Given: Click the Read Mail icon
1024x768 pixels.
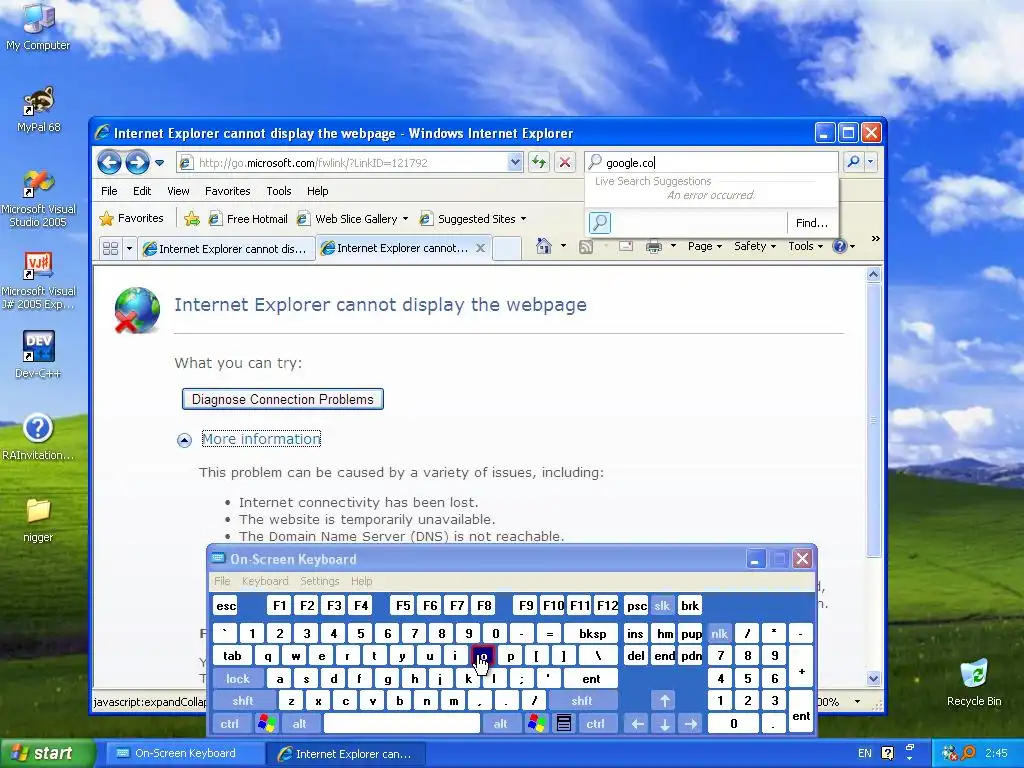Looking at the screenshot, I should [626, 246].
